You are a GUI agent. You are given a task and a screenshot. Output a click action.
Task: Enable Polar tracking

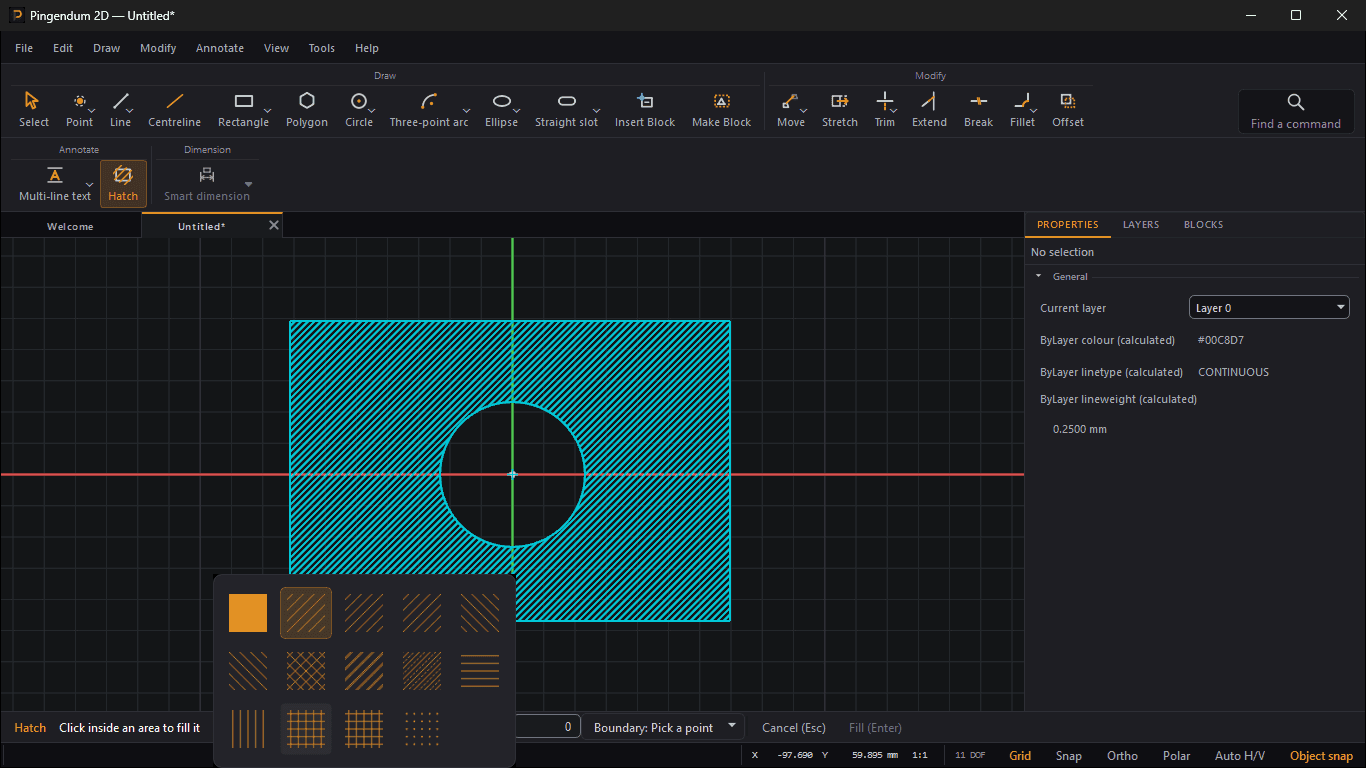[1176, 756]
